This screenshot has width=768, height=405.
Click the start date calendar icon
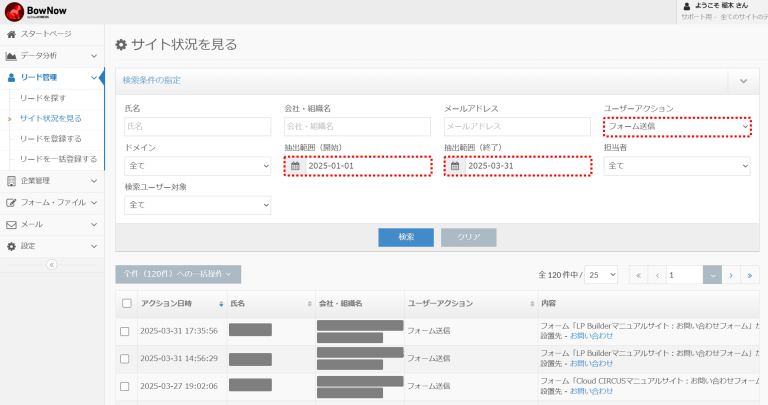pyautogui.click(x=295, y=166)
